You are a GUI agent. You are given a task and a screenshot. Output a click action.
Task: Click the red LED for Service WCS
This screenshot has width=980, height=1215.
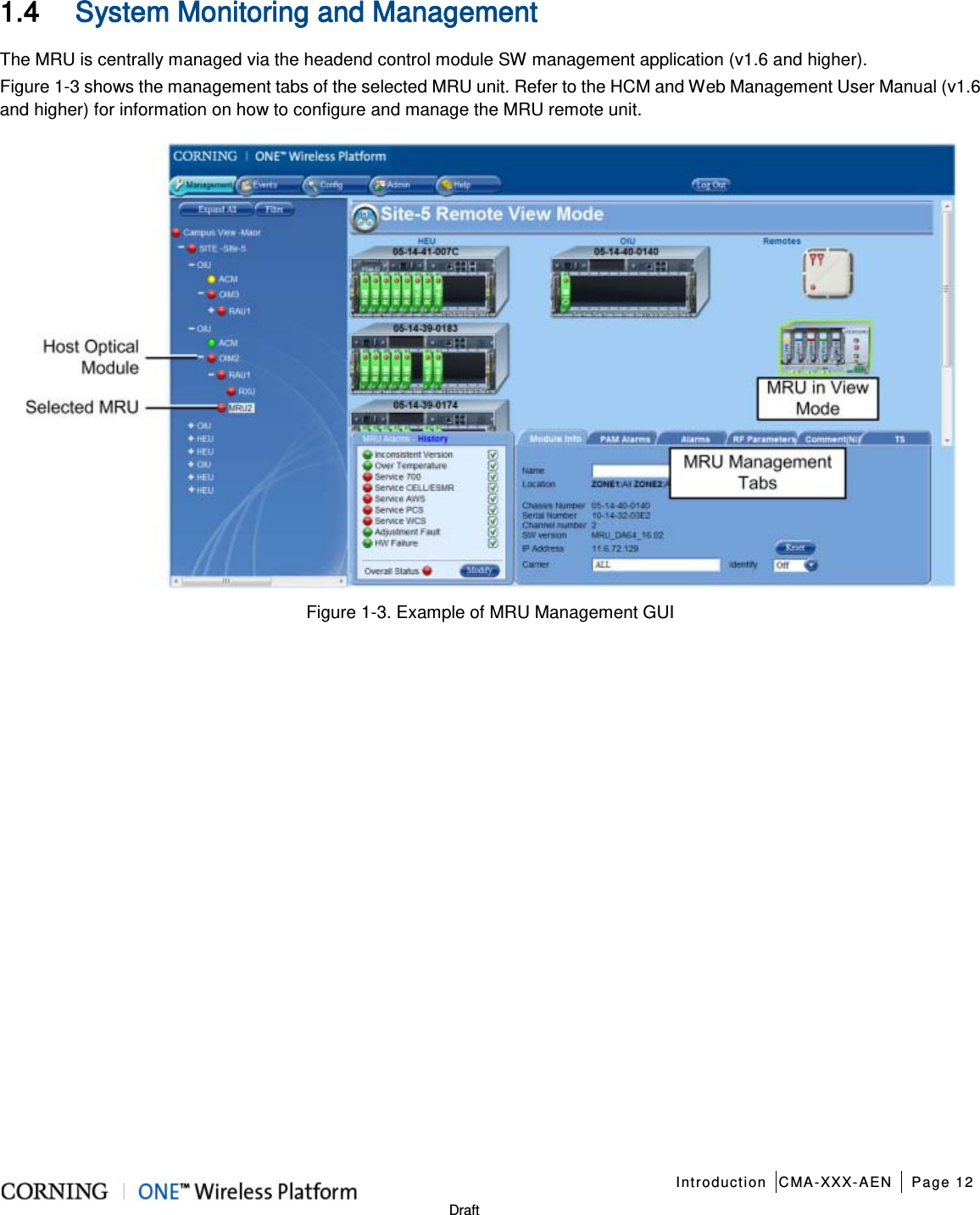point(368,521)
